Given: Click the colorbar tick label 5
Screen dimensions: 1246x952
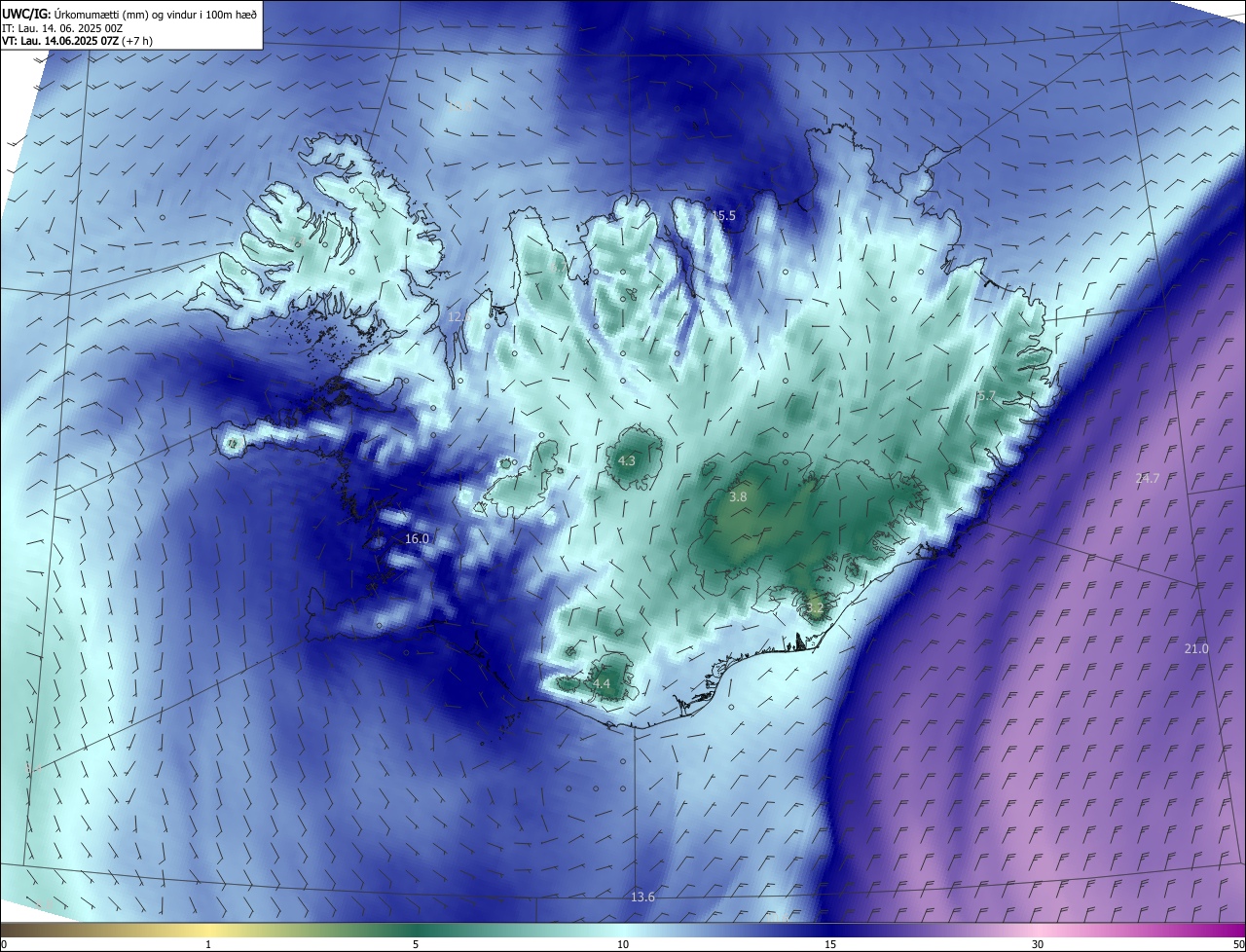Looking at the screenshot, I should (416, 944).
